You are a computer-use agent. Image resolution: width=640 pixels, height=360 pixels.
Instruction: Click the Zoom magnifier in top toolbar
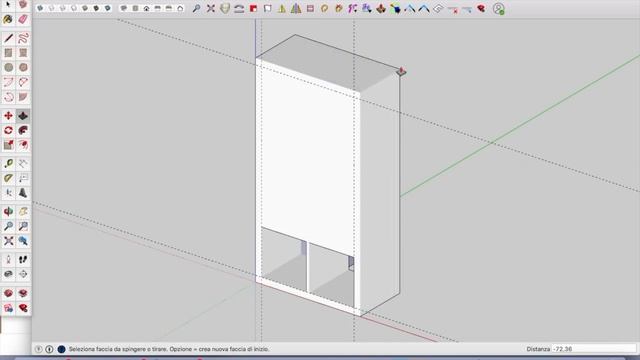[x=196, y=8]
